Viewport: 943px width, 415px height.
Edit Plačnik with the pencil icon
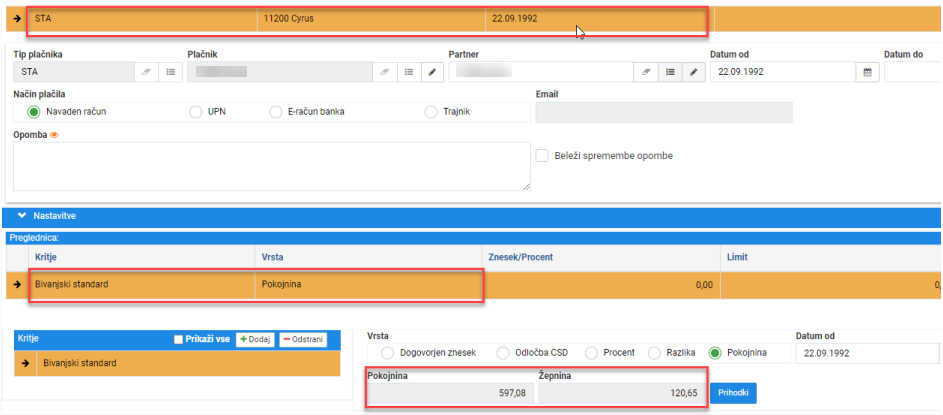[432, 72]
